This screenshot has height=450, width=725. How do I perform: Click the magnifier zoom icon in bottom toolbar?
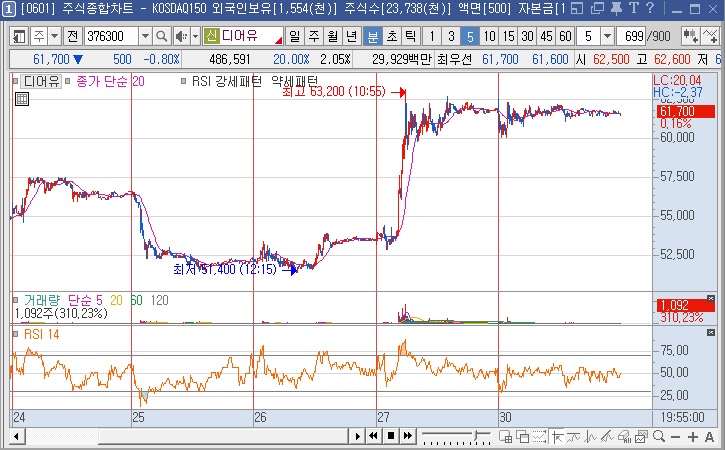coord(659,436)
